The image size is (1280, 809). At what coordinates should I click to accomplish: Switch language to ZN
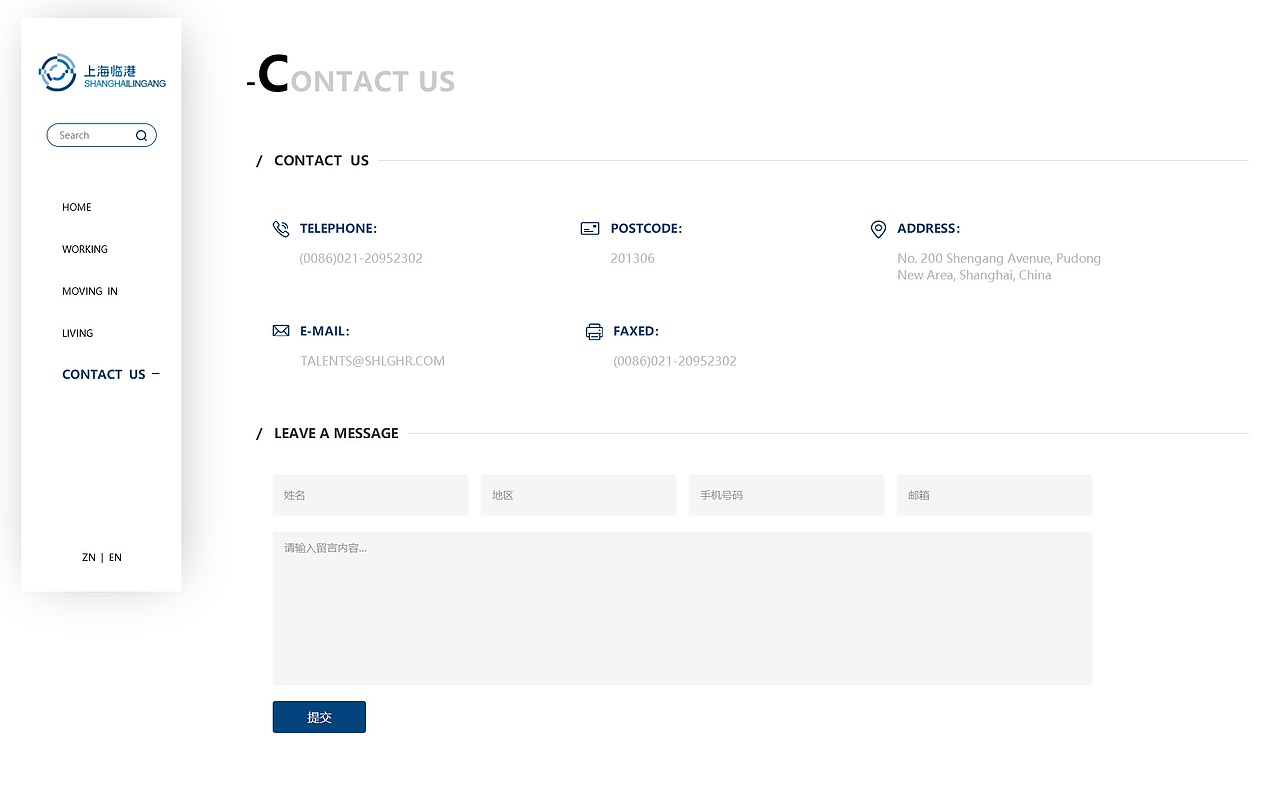(89, 558)
